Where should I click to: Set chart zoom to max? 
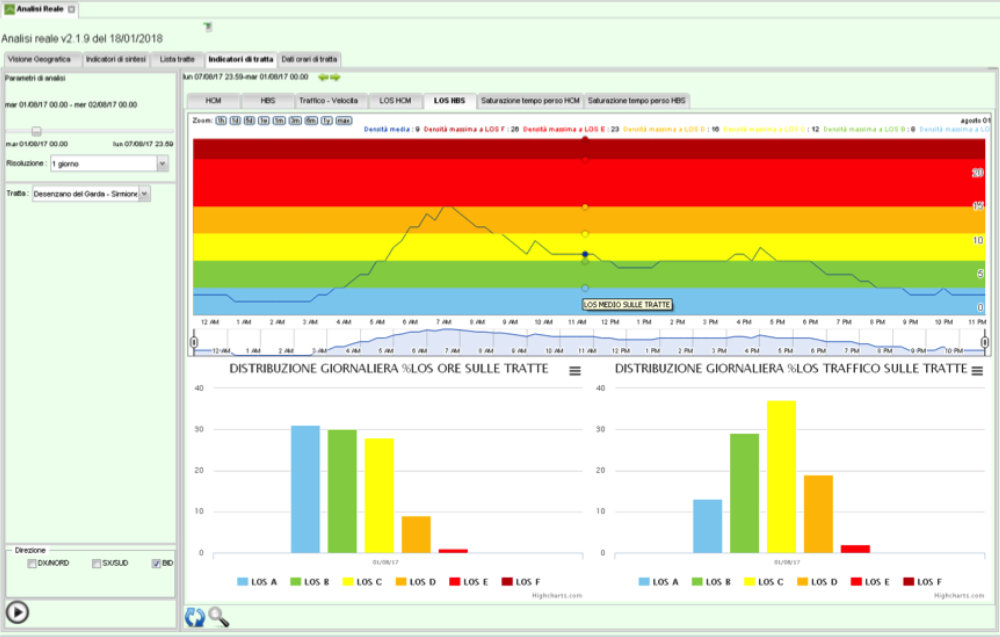344,121
